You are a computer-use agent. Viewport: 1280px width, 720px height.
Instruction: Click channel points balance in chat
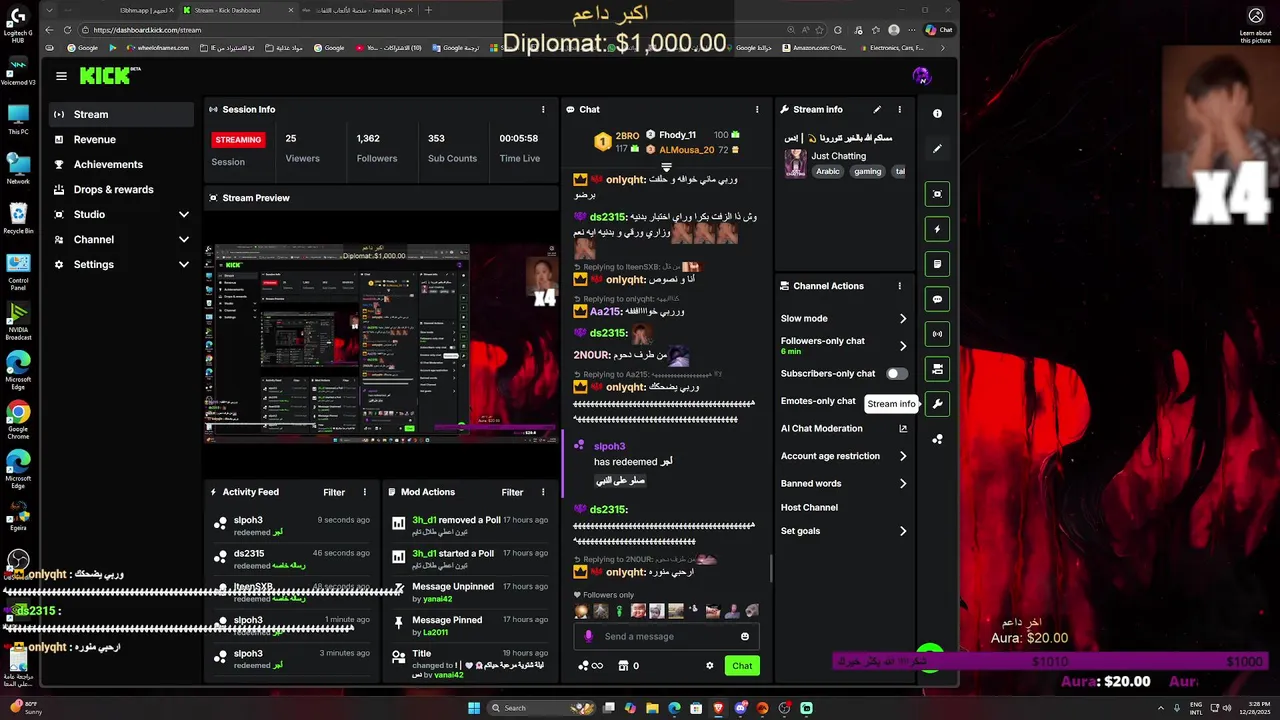pyautogui.click(x=591, y=666)
